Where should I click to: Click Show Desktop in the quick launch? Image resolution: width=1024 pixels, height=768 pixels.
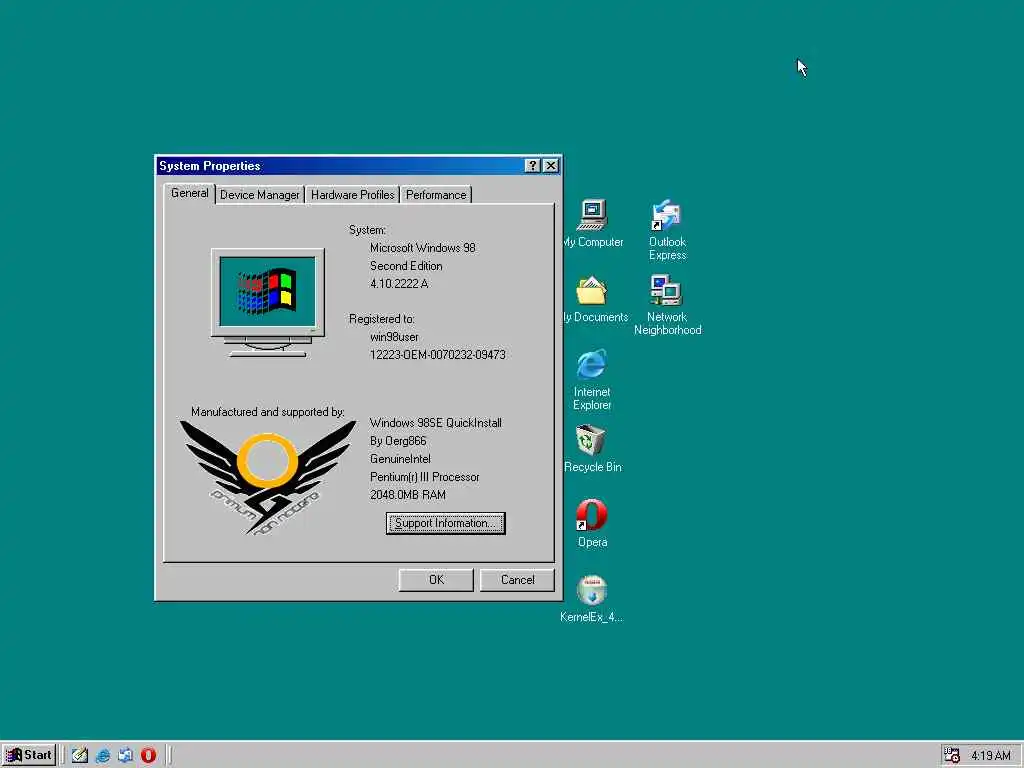(x=80, y=755)
